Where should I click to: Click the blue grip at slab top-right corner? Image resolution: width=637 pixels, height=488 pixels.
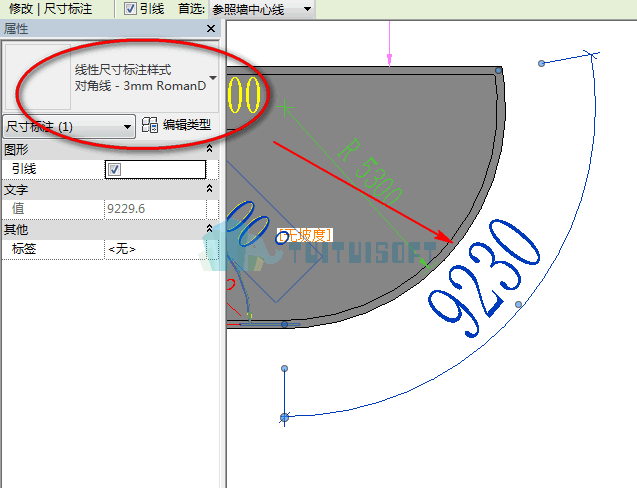[498, 71]
